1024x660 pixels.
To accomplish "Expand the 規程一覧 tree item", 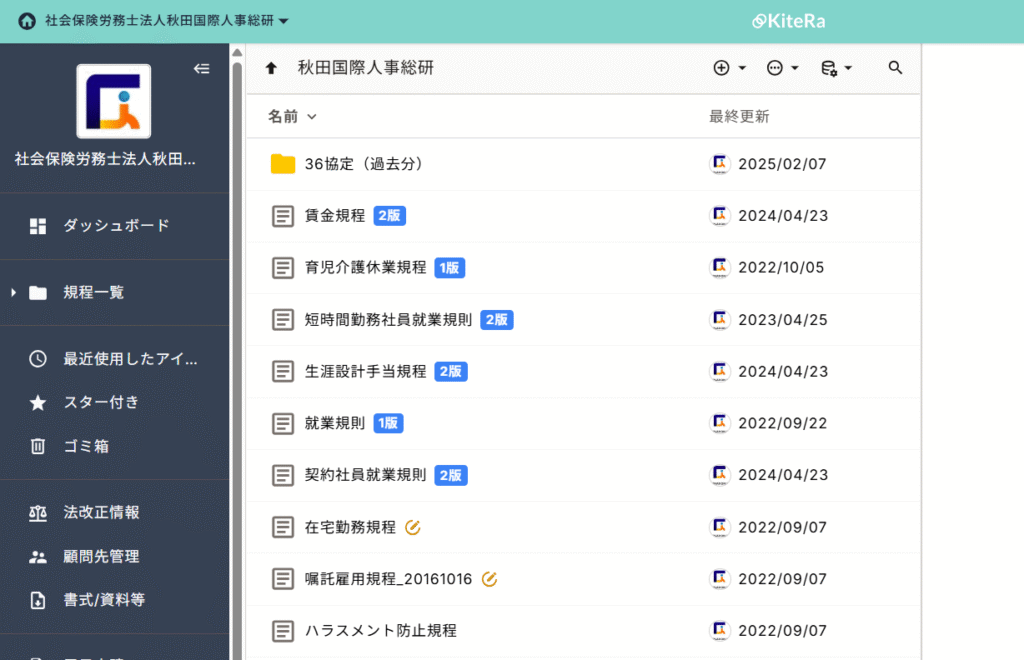I will tap(14, 293).
